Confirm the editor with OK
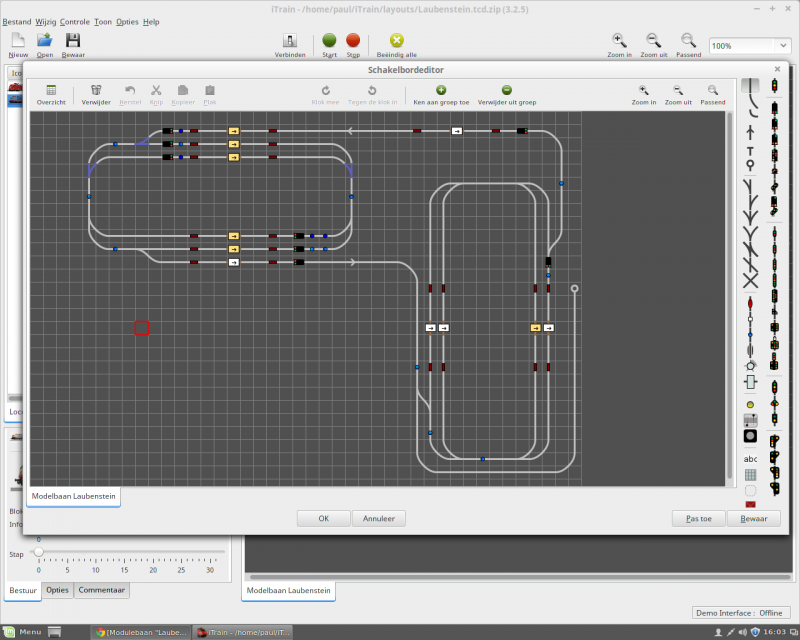The height and width of the screenshot is (640, 800). coord(324,519)
